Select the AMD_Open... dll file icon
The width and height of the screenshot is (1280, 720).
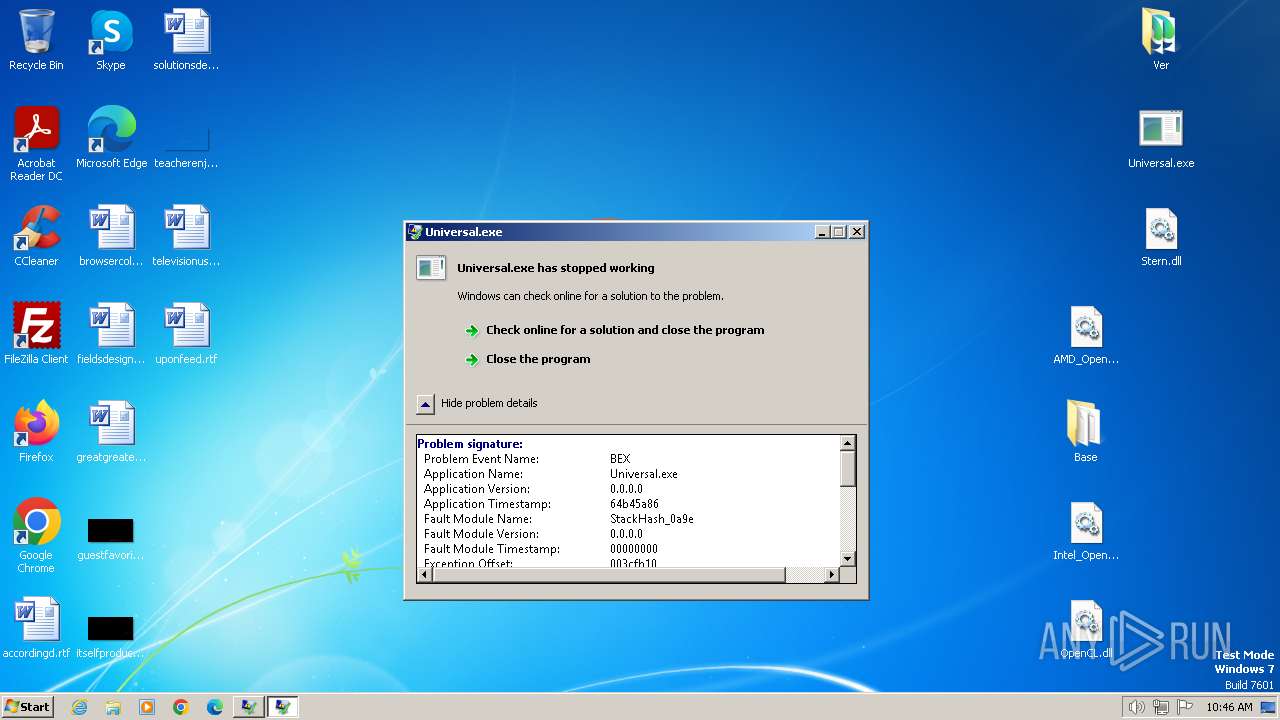[x=1086, y=333]
